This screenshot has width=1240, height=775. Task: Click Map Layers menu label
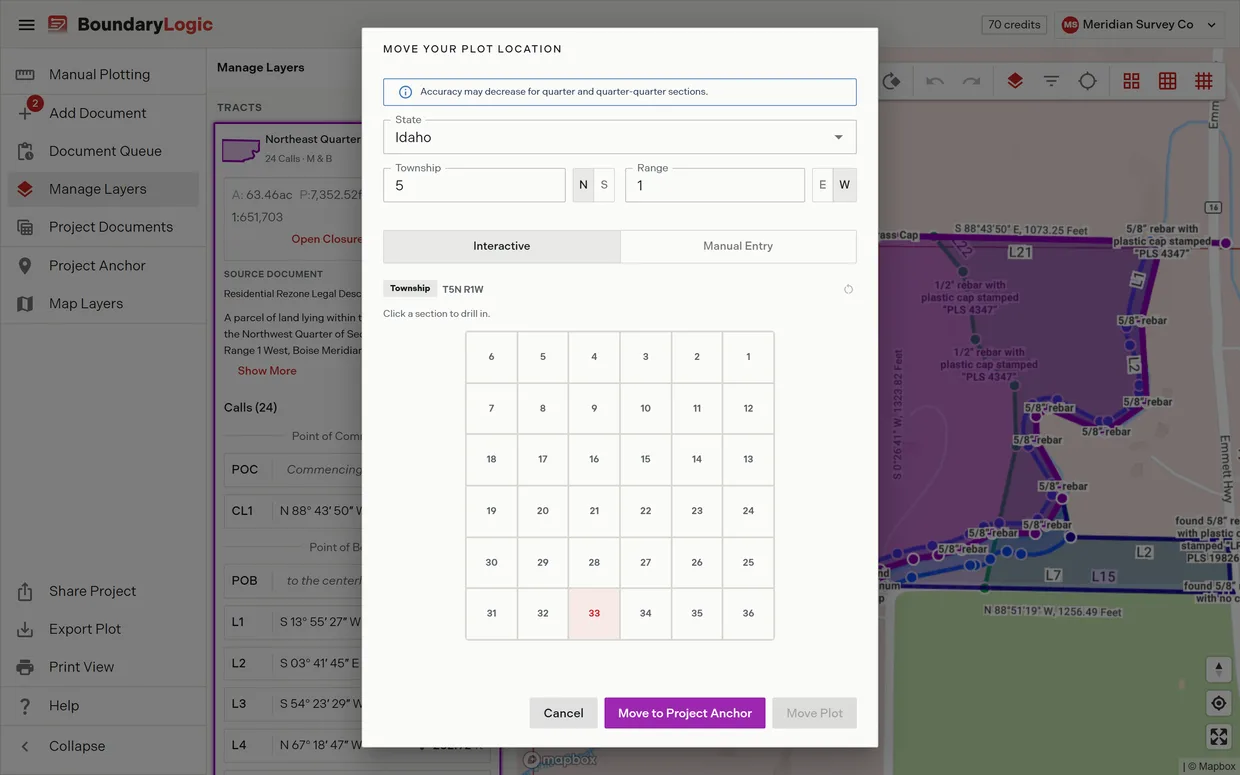(x=86, y=303)
